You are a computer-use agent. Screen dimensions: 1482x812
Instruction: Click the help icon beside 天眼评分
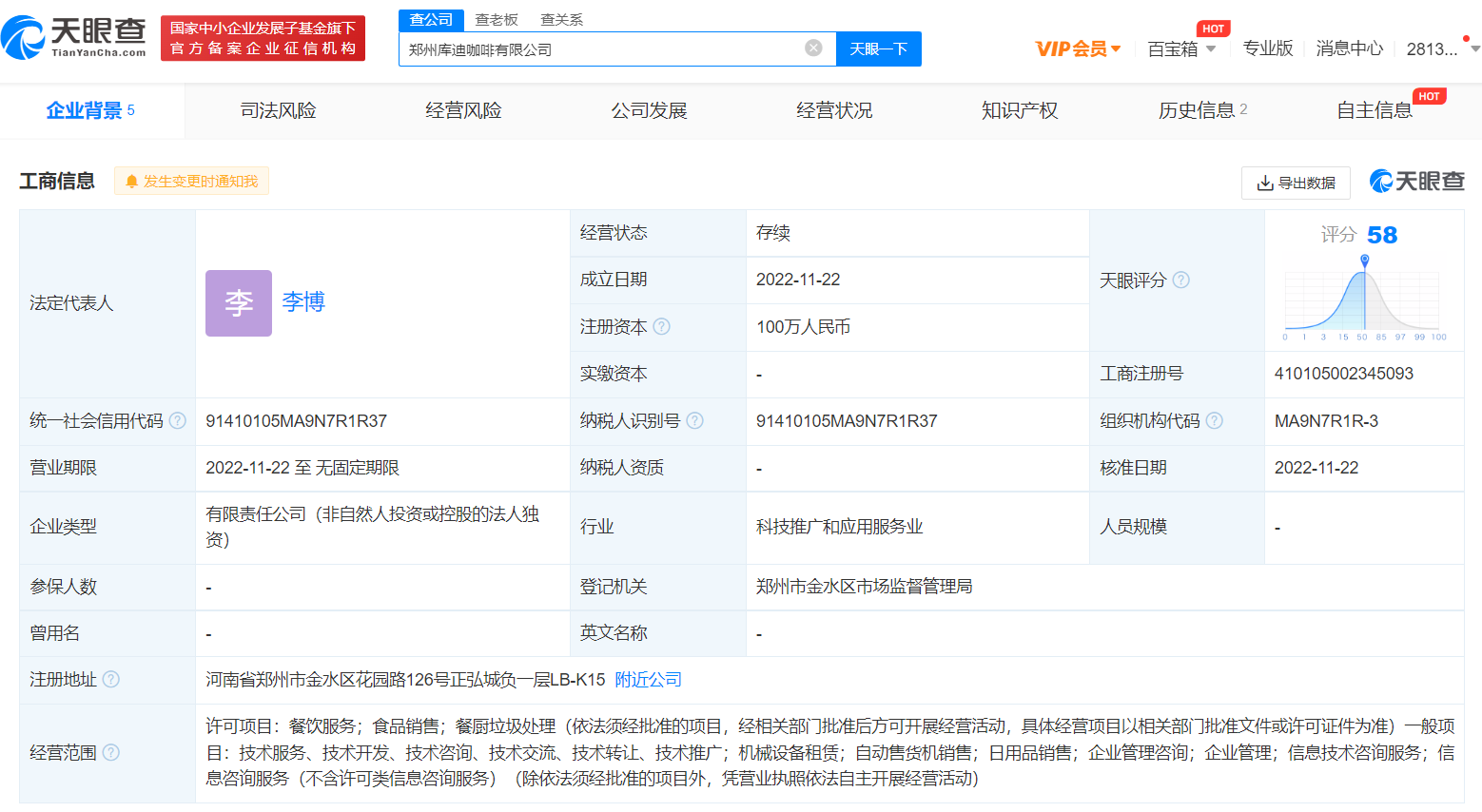[1181, 280]
